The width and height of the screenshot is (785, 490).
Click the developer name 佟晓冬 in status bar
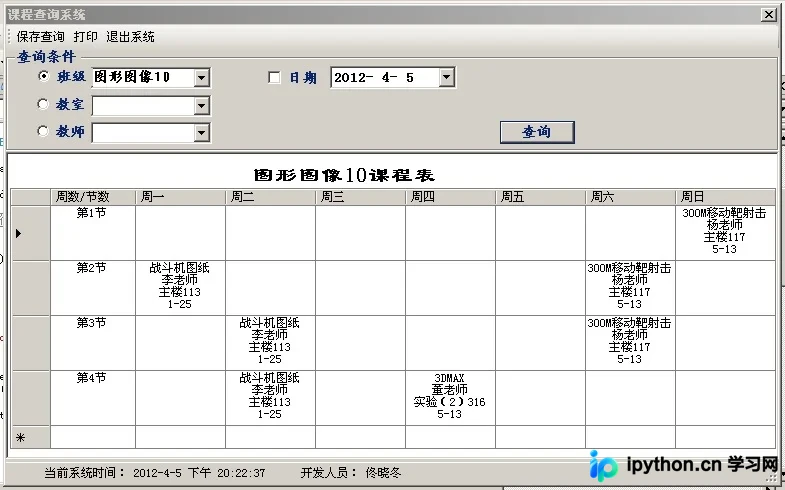[x=383, y=472]
